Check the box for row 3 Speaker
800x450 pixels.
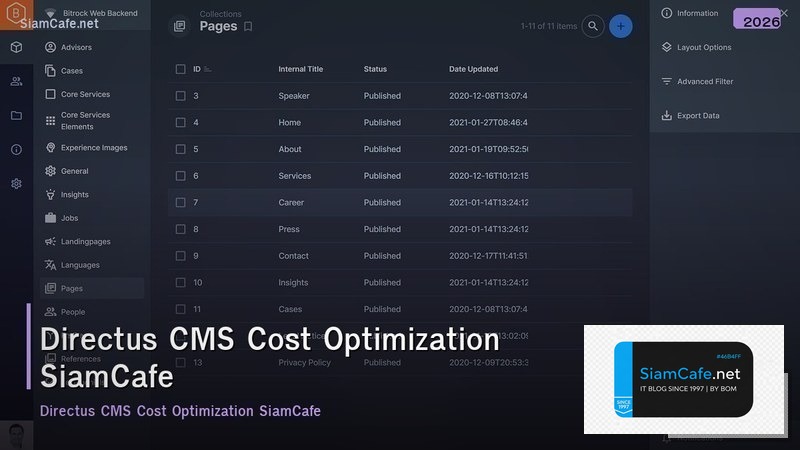181,96
